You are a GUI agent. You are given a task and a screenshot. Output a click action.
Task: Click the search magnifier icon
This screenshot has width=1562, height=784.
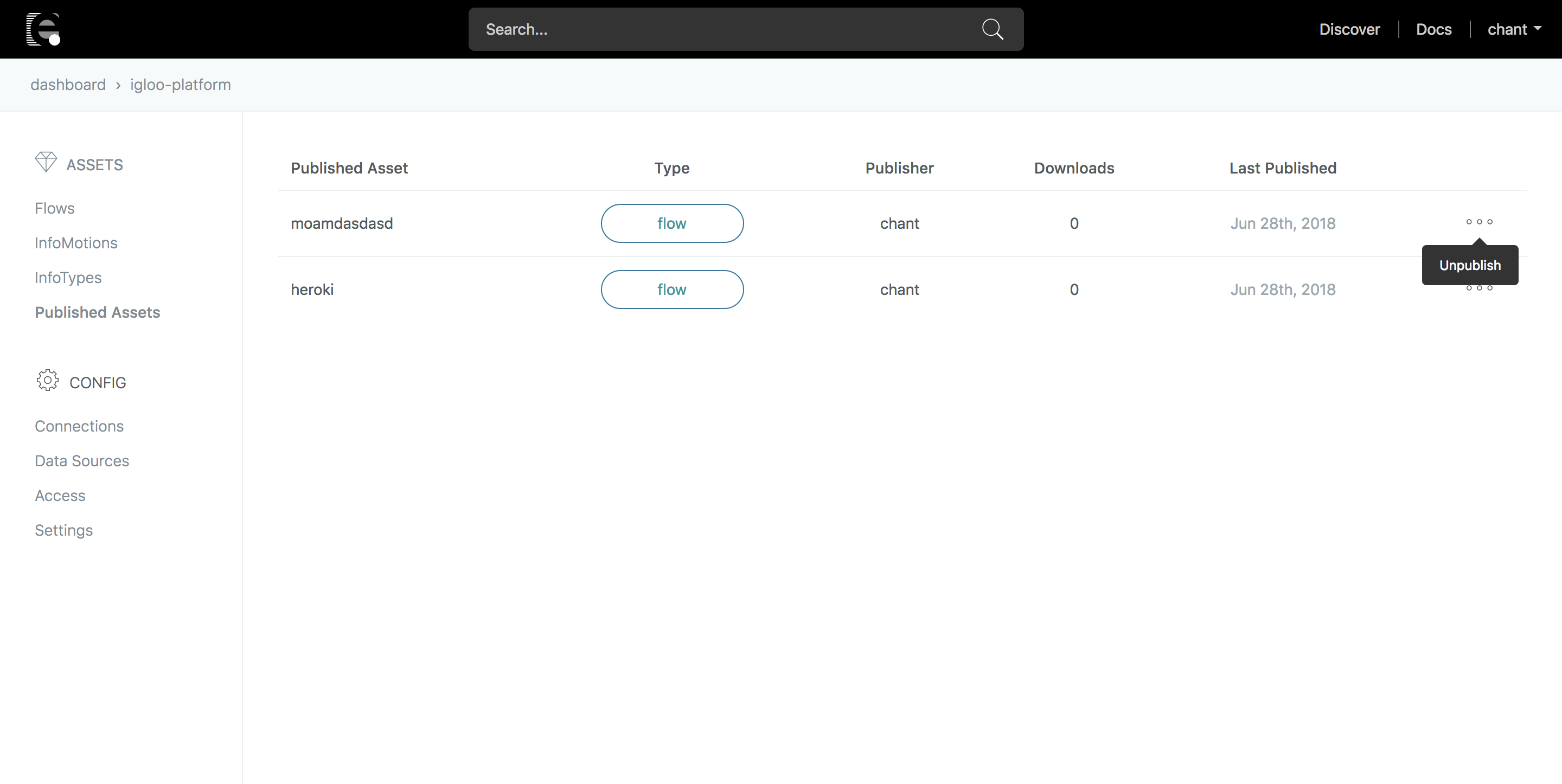point(992,29)
